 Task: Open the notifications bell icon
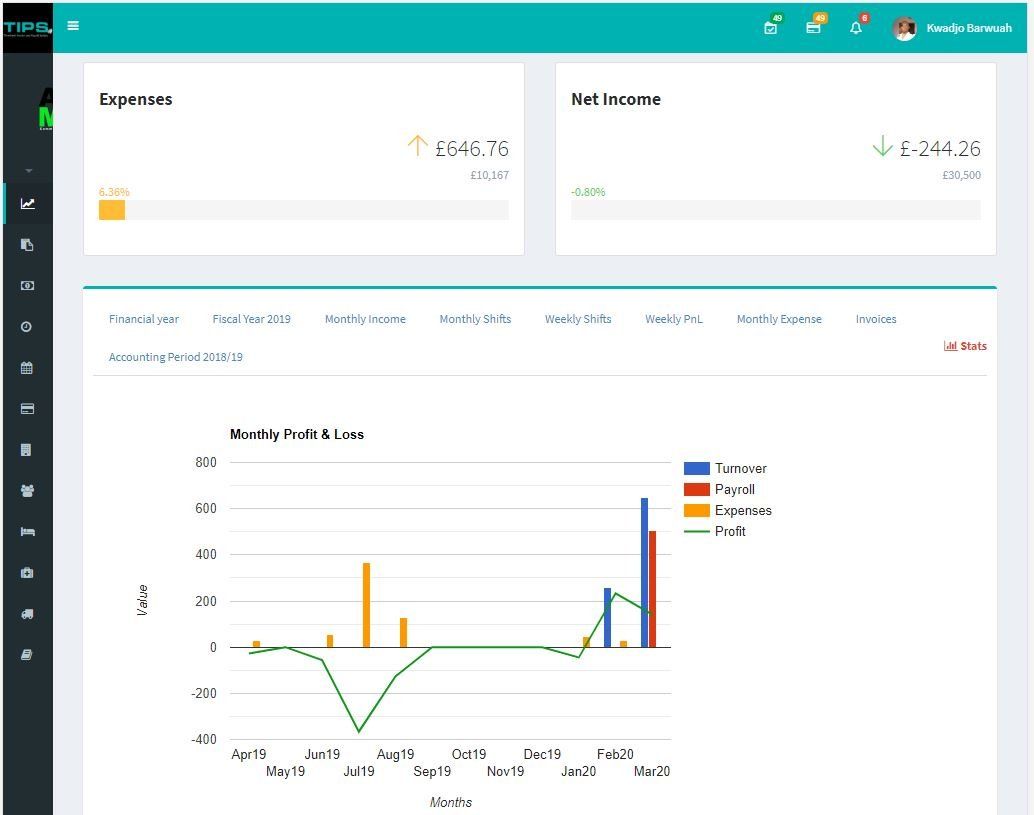(856, 28)
